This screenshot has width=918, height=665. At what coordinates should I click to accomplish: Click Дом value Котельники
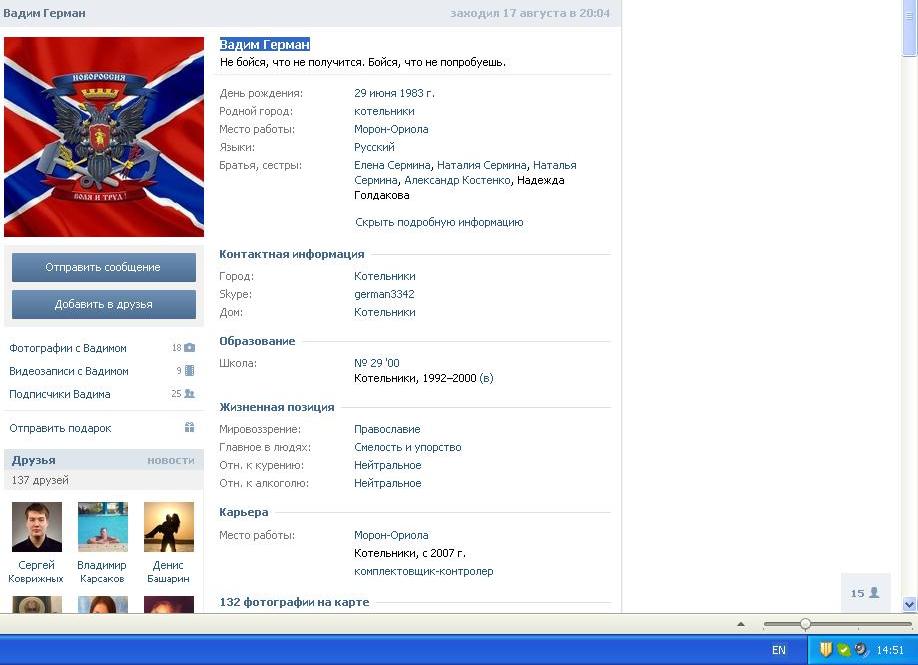pos(385,313)
